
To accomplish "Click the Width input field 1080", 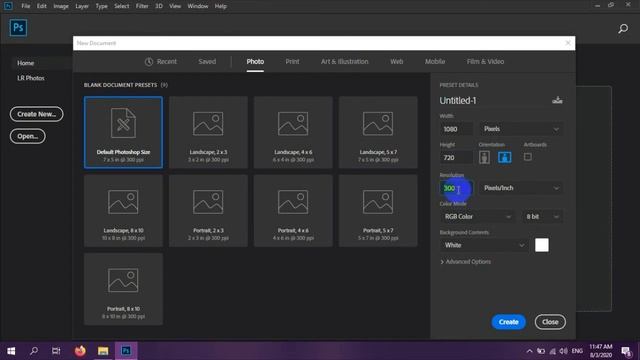I will coord(456,129).
